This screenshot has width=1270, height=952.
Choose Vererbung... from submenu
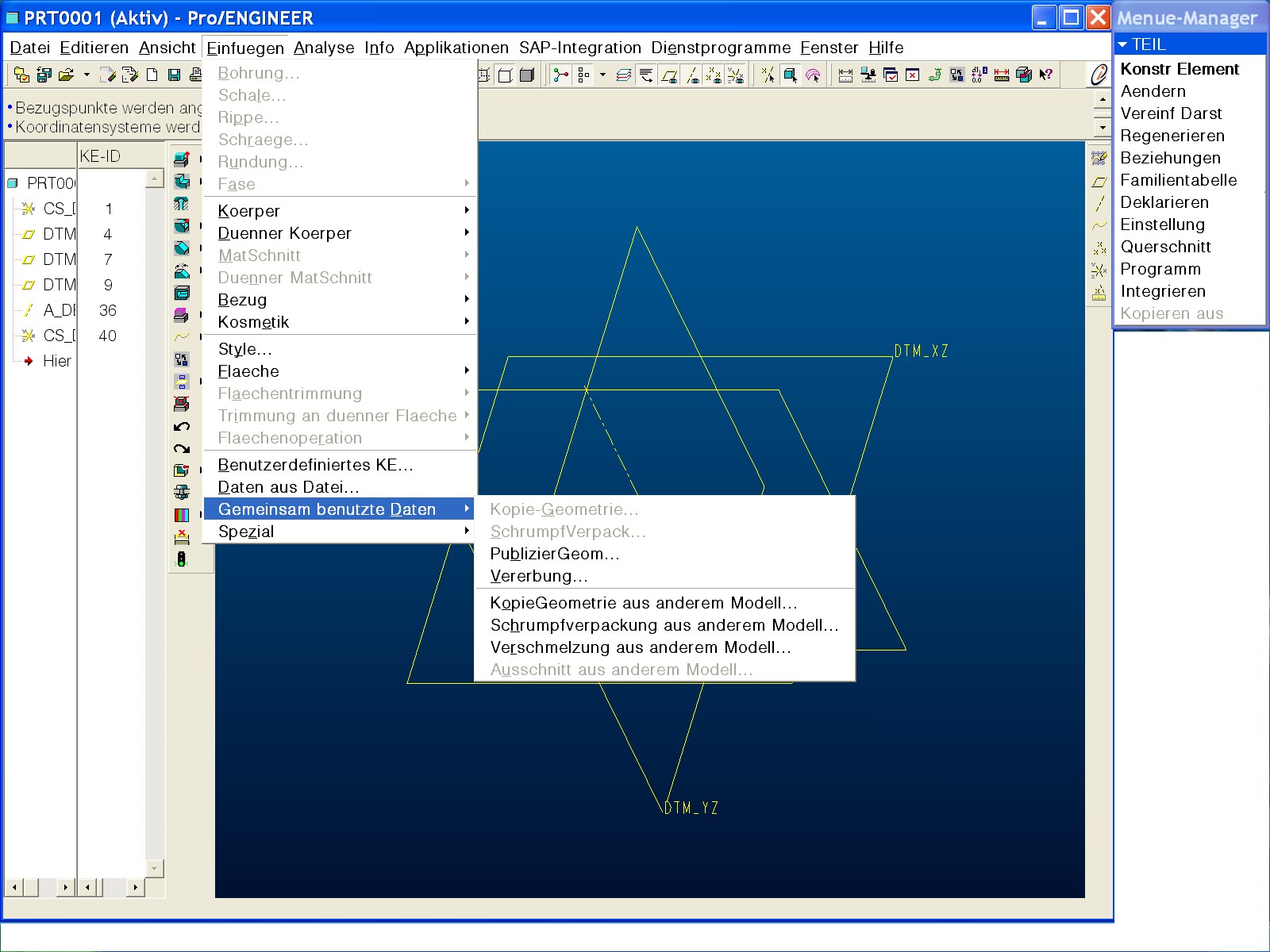pyautogui.click(x=664, y=576)
